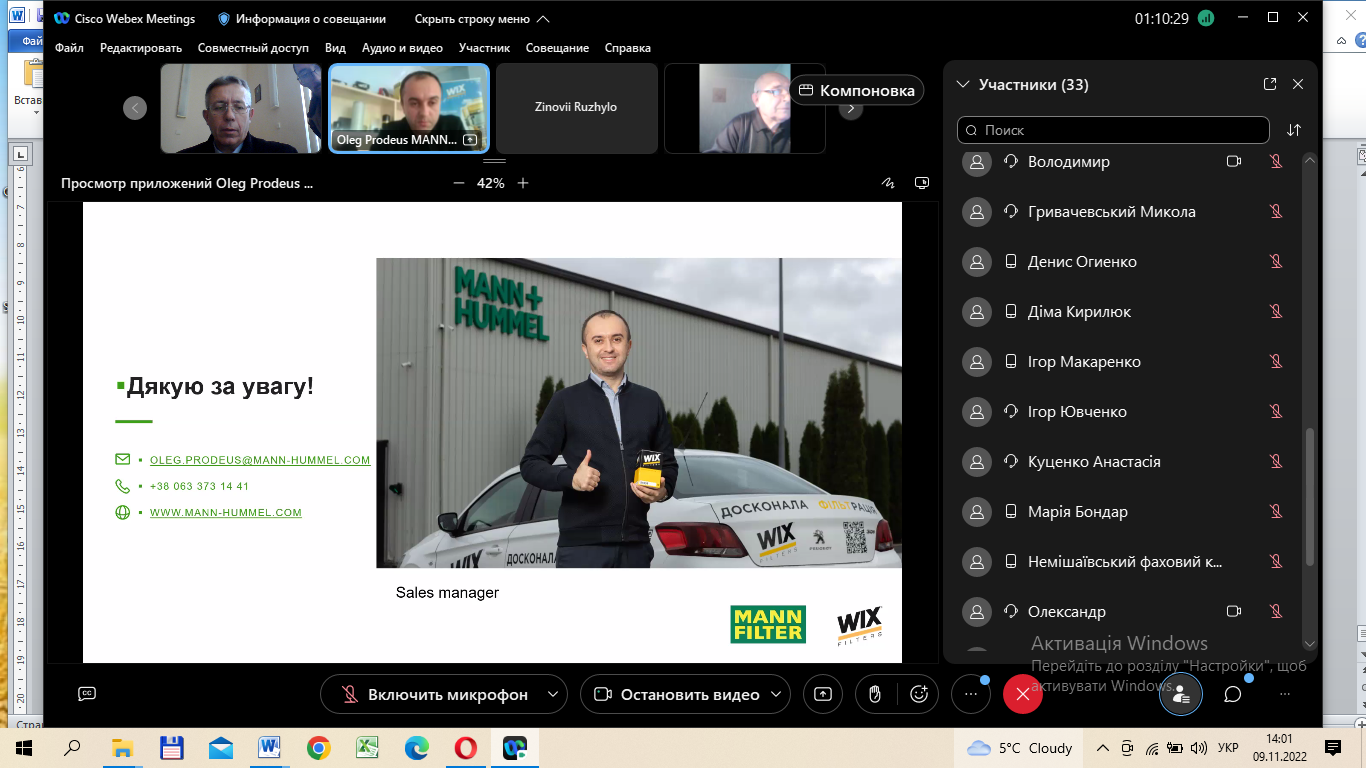The width and height of the screenshot is (1366, 768).
Task: Toggle the participants panel icon
Action: tap(1181, 694)
